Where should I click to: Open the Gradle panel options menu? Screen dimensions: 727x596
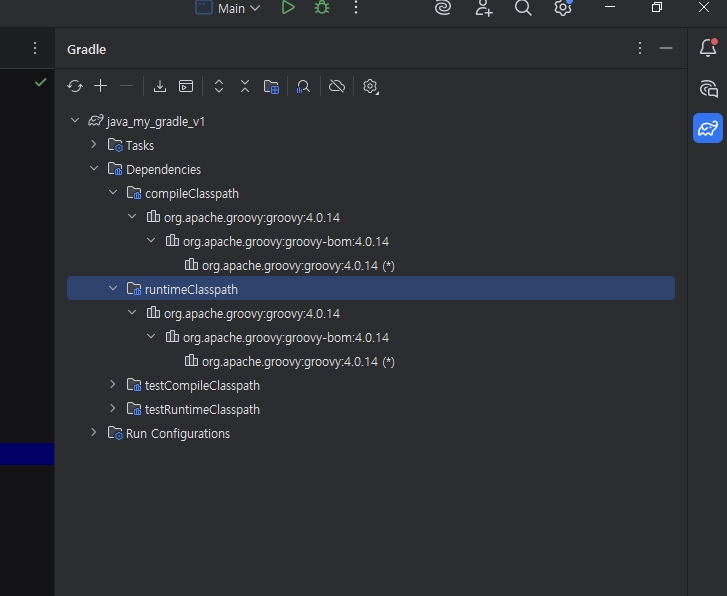640,48
